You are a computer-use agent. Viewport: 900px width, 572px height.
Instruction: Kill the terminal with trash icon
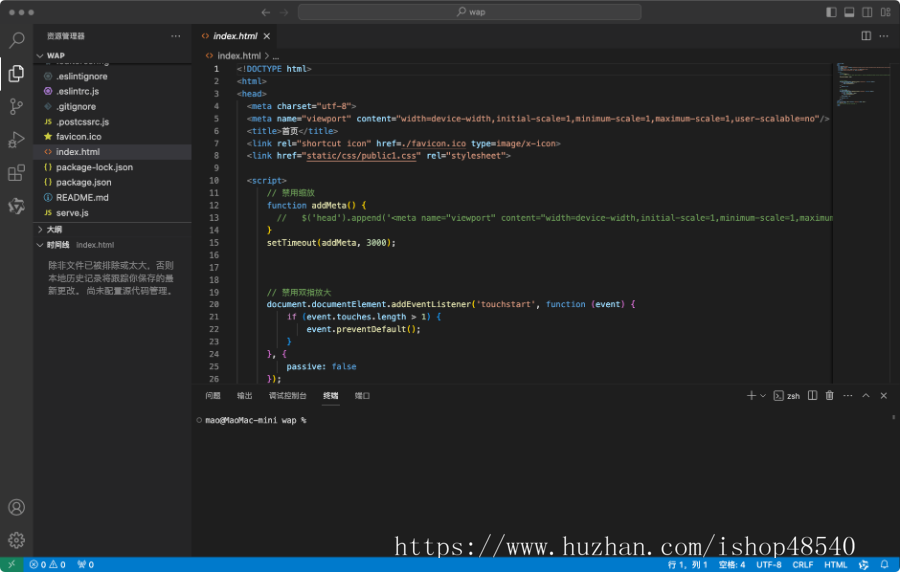(829, 395)
